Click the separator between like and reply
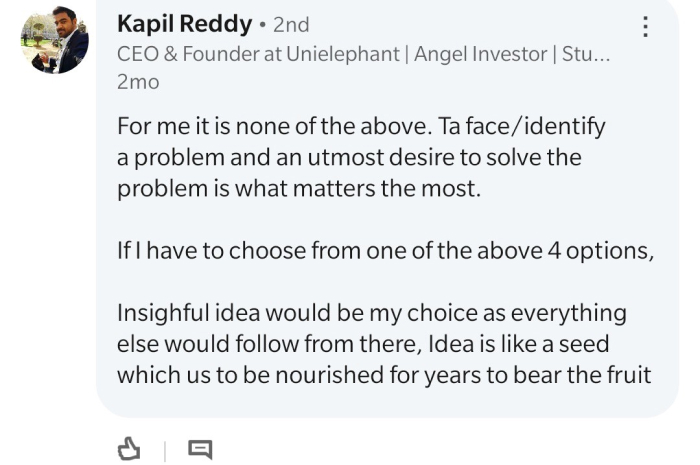This screenshot has width=700, height=465. (165, 451)
